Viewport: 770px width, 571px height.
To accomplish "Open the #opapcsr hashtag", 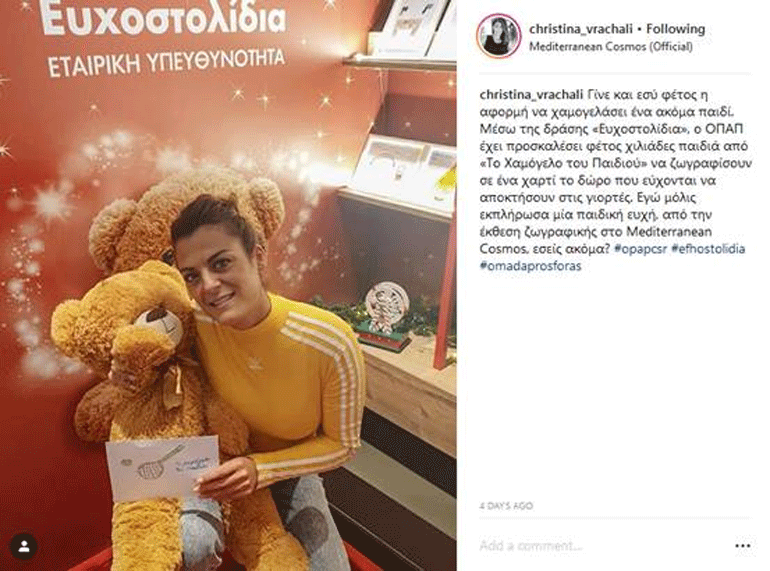I will click(640, 249).
